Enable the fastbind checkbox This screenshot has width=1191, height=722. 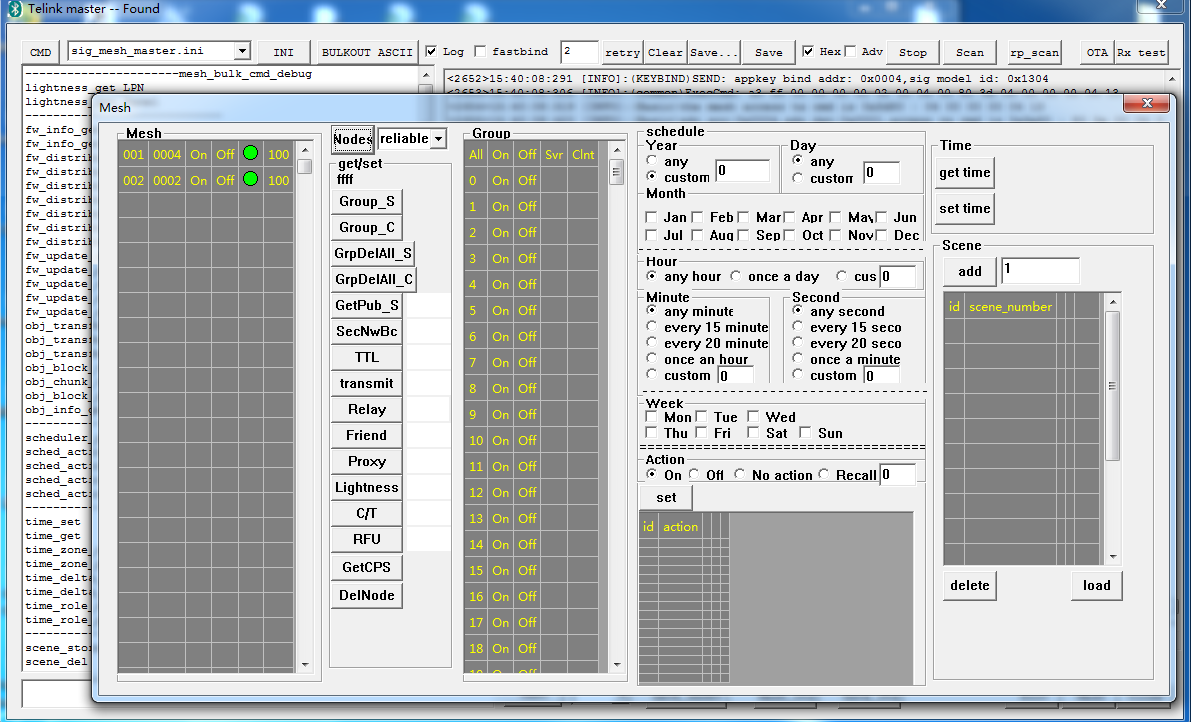click(480, 52)
